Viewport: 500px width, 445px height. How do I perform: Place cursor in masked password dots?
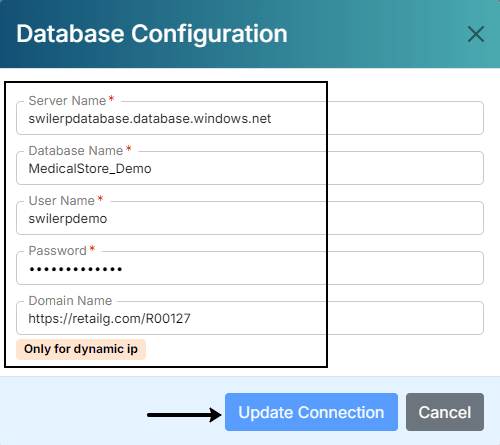76,269
